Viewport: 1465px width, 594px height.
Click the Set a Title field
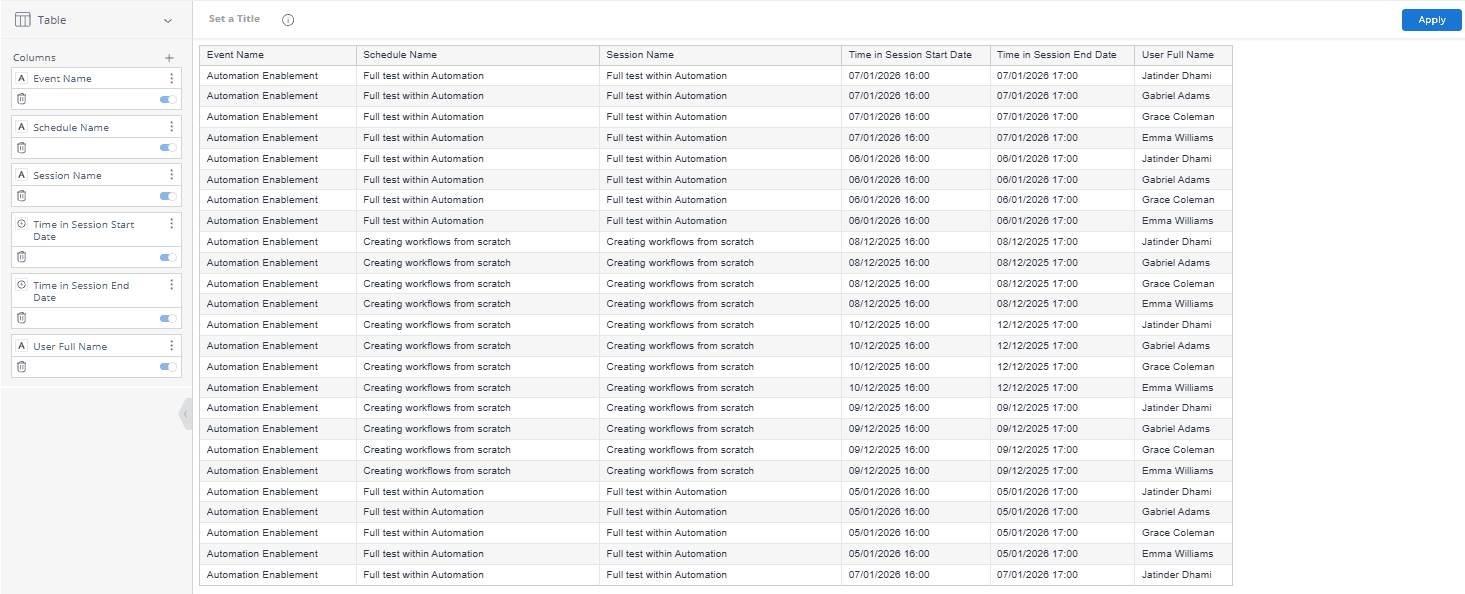[x=234, y=19]
